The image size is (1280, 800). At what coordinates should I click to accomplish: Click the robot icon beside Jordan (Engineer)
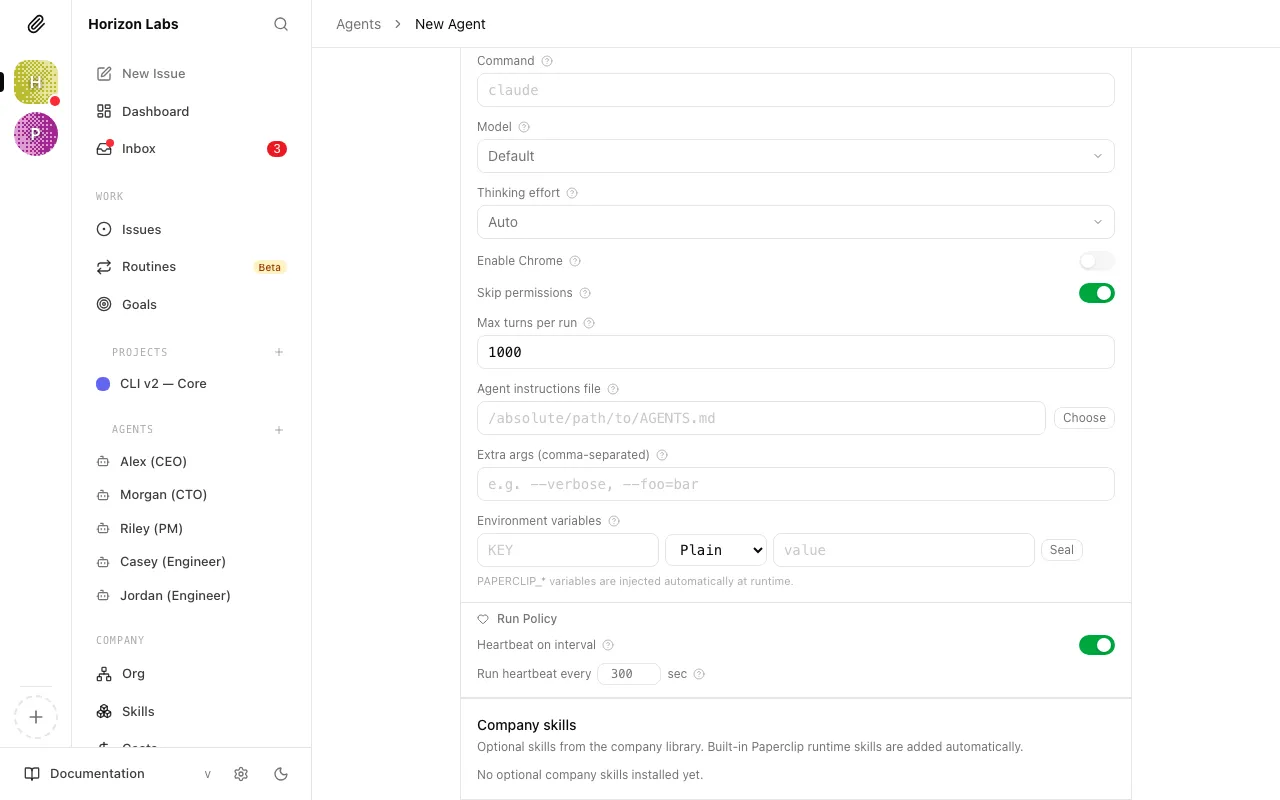point(102,596)
